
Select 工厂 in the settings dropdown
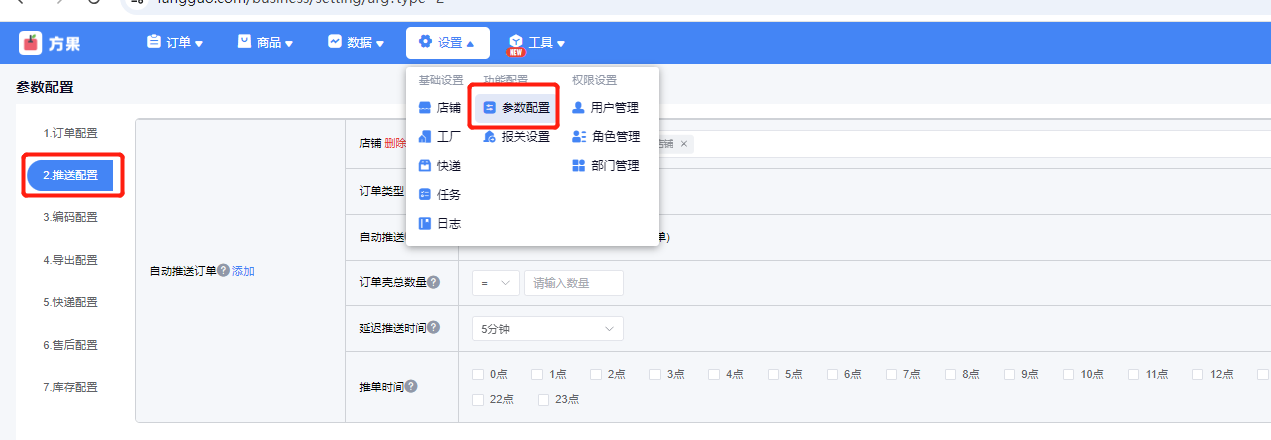pyautogui.click(x=439, y=137)
